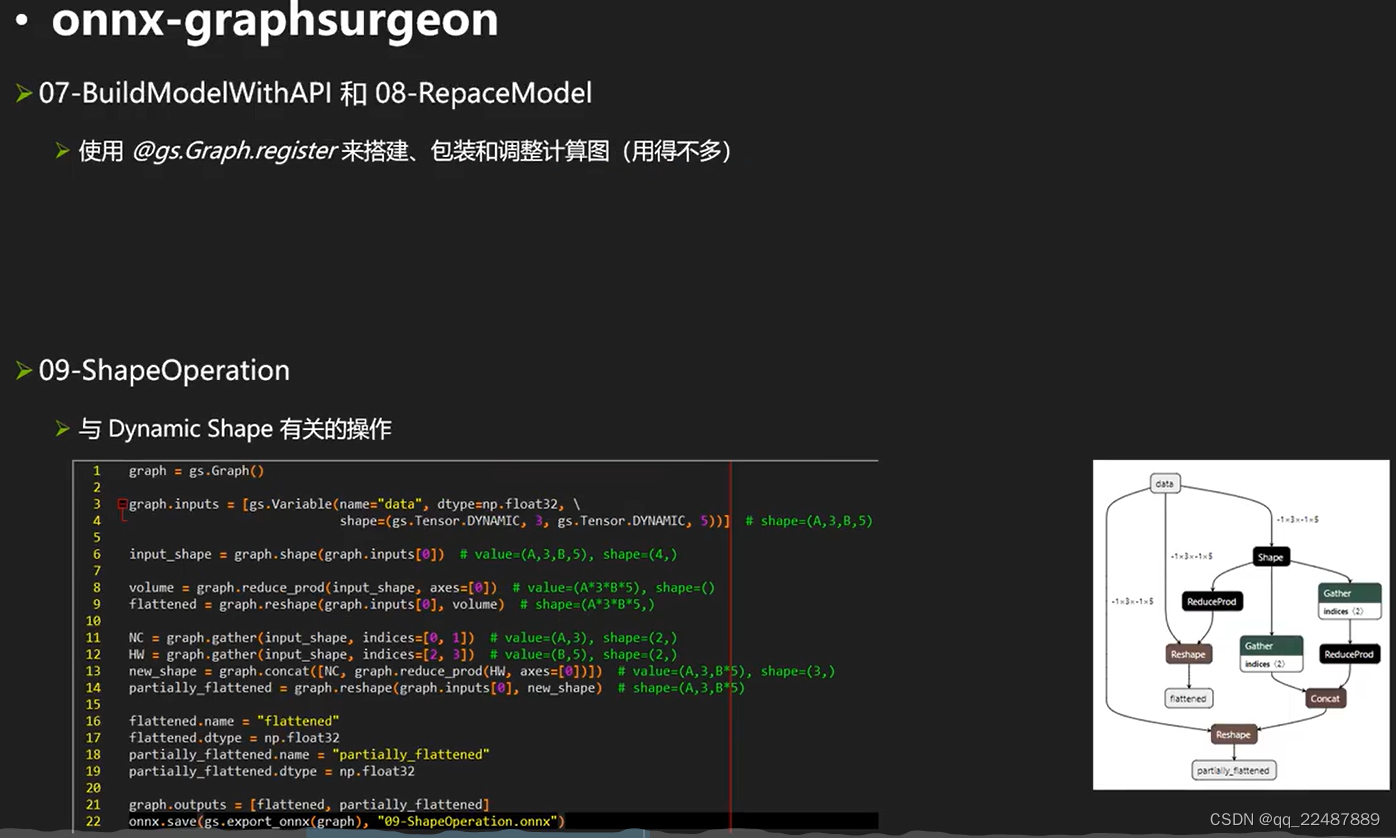This screenshot has width=1396, height=838.
Task: Click 'partially_flattened.name = "partially_flattened"' code line
Action: pyautogui.click(x=309, y=754)
